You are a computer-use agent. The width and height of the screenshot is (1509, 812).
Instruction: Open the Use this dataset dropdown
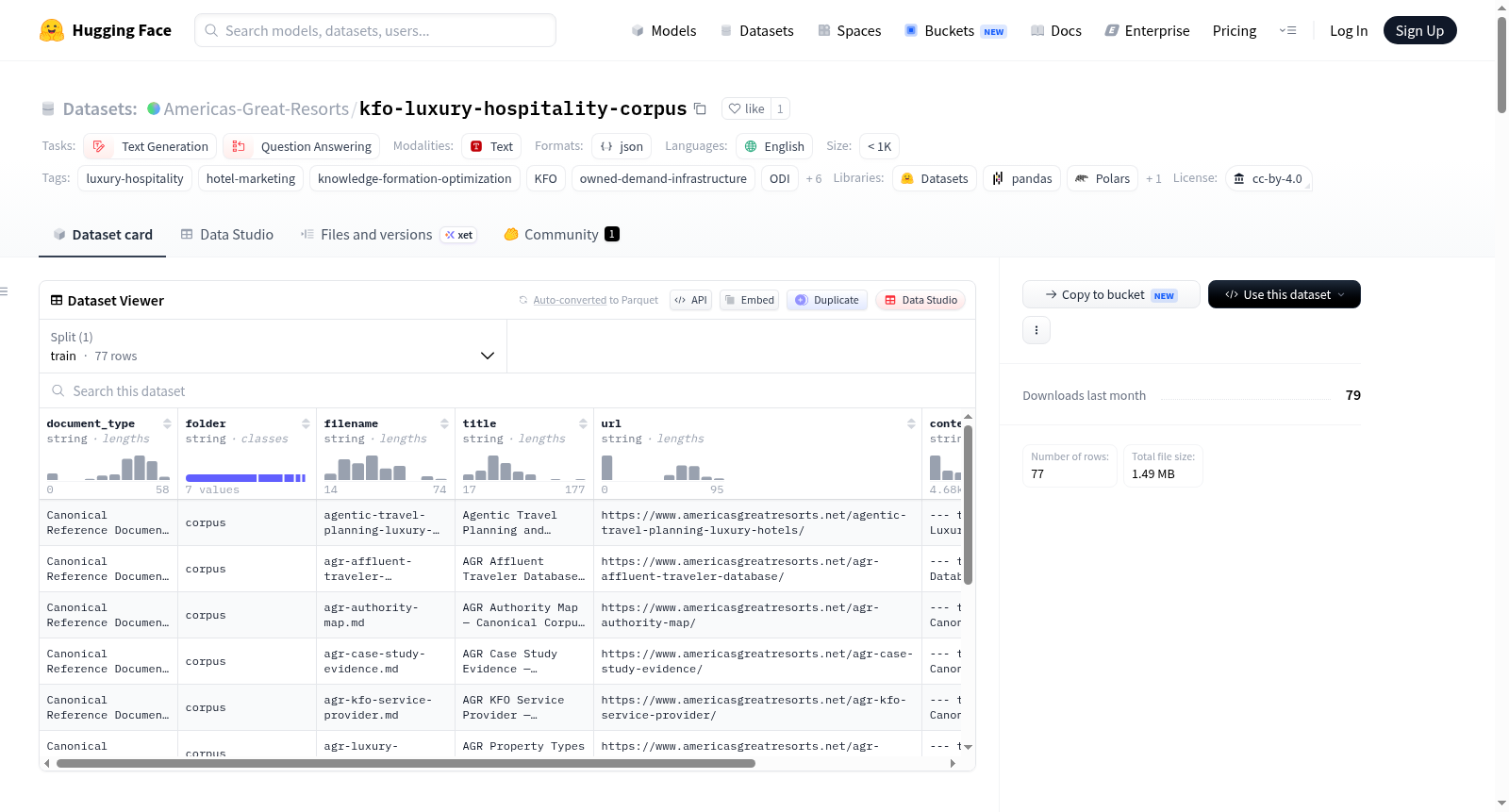pyautogui.click(x=1285, y=294)
